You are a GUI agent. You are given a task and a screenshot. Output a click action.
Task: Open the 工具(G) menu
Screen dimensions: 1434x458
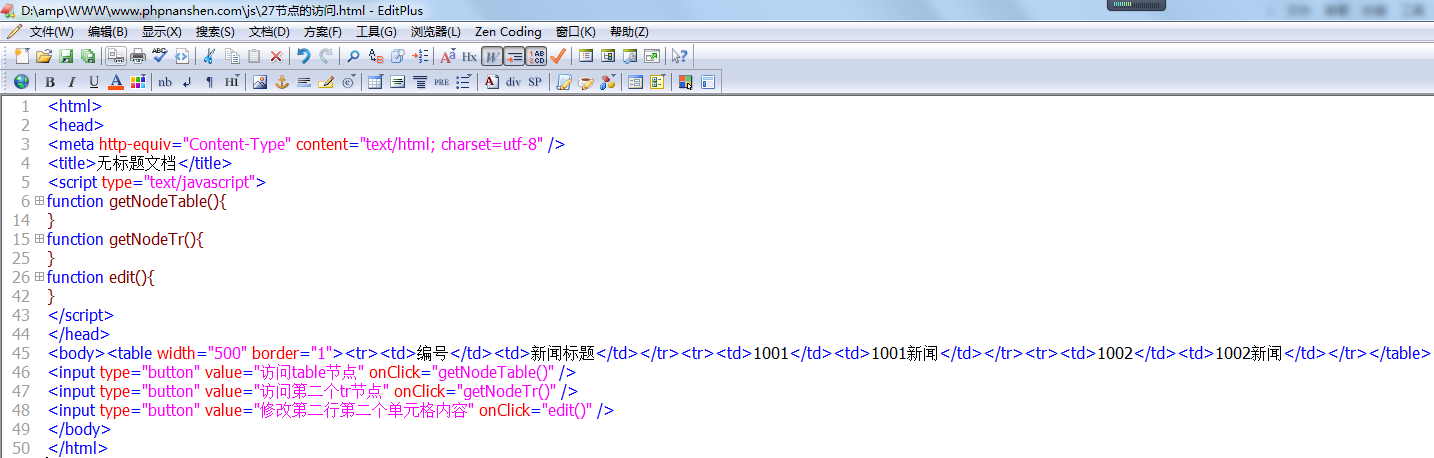click(376, 32)
